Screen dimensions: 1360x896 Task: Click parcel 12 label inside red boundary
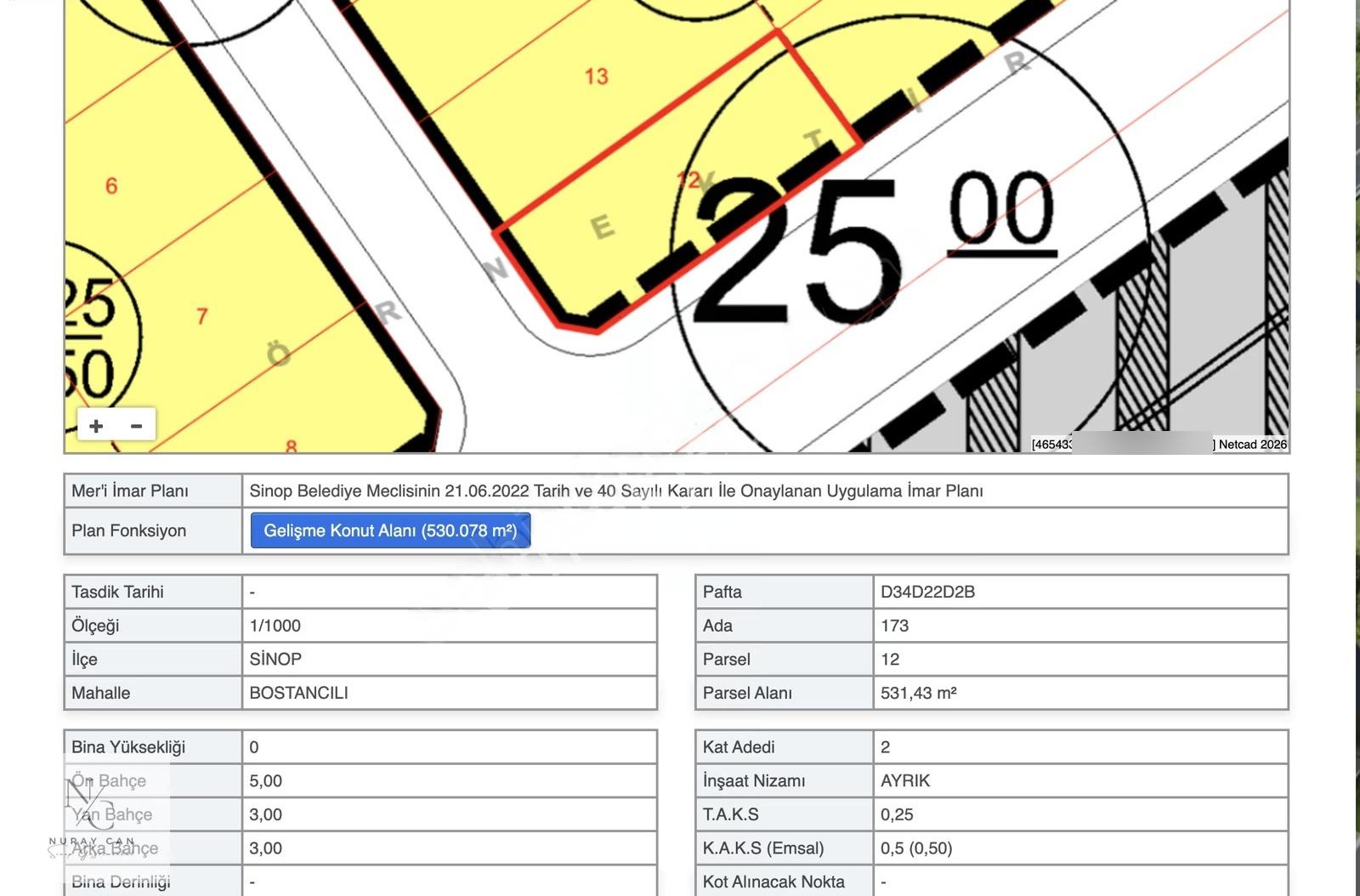tap(688, 179)
